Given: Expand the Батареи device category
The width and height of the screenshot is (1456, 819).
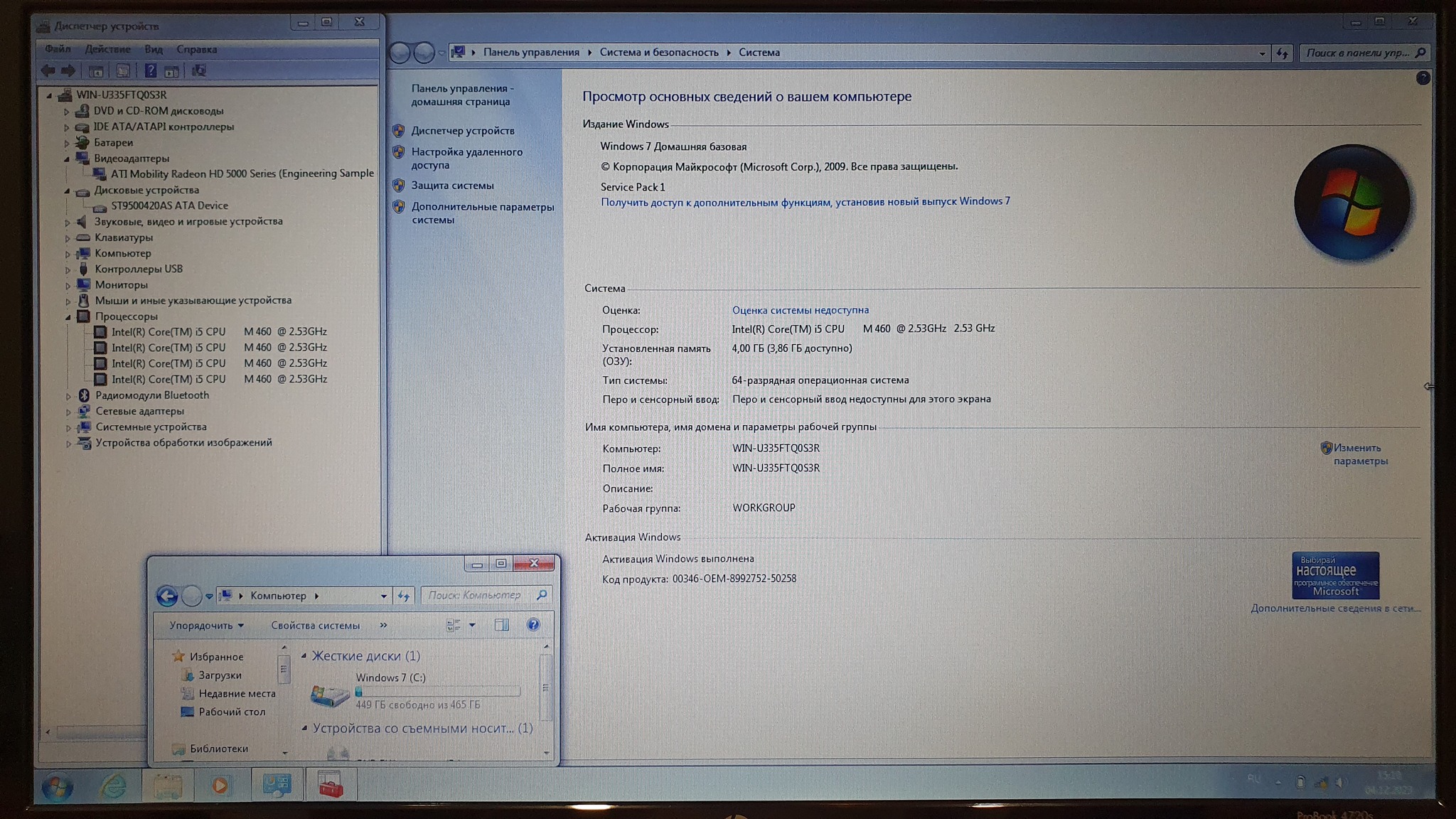Looking at the screenshot, I should click(67, 143).
